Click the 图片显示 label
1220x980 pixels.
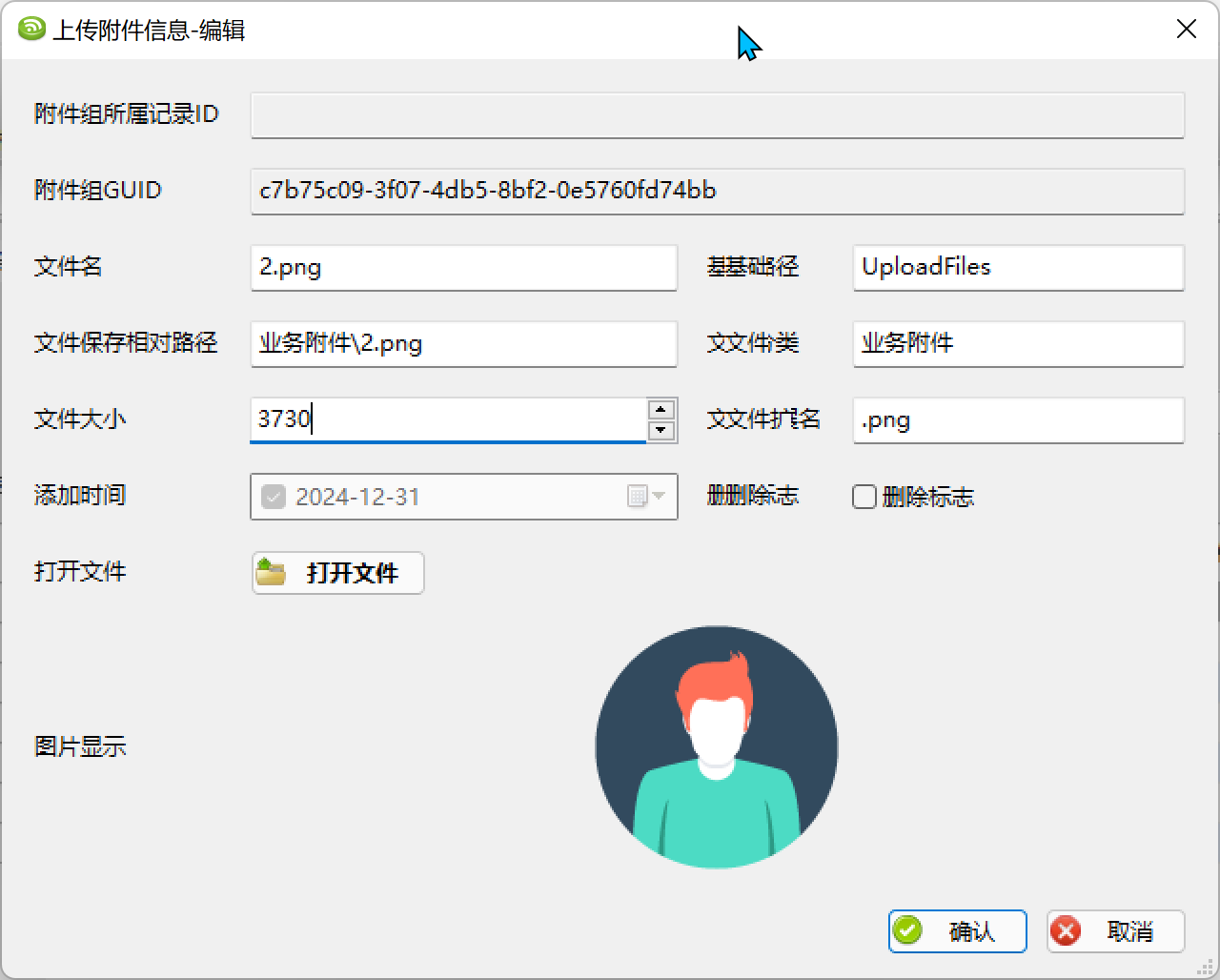click(80, 747)
